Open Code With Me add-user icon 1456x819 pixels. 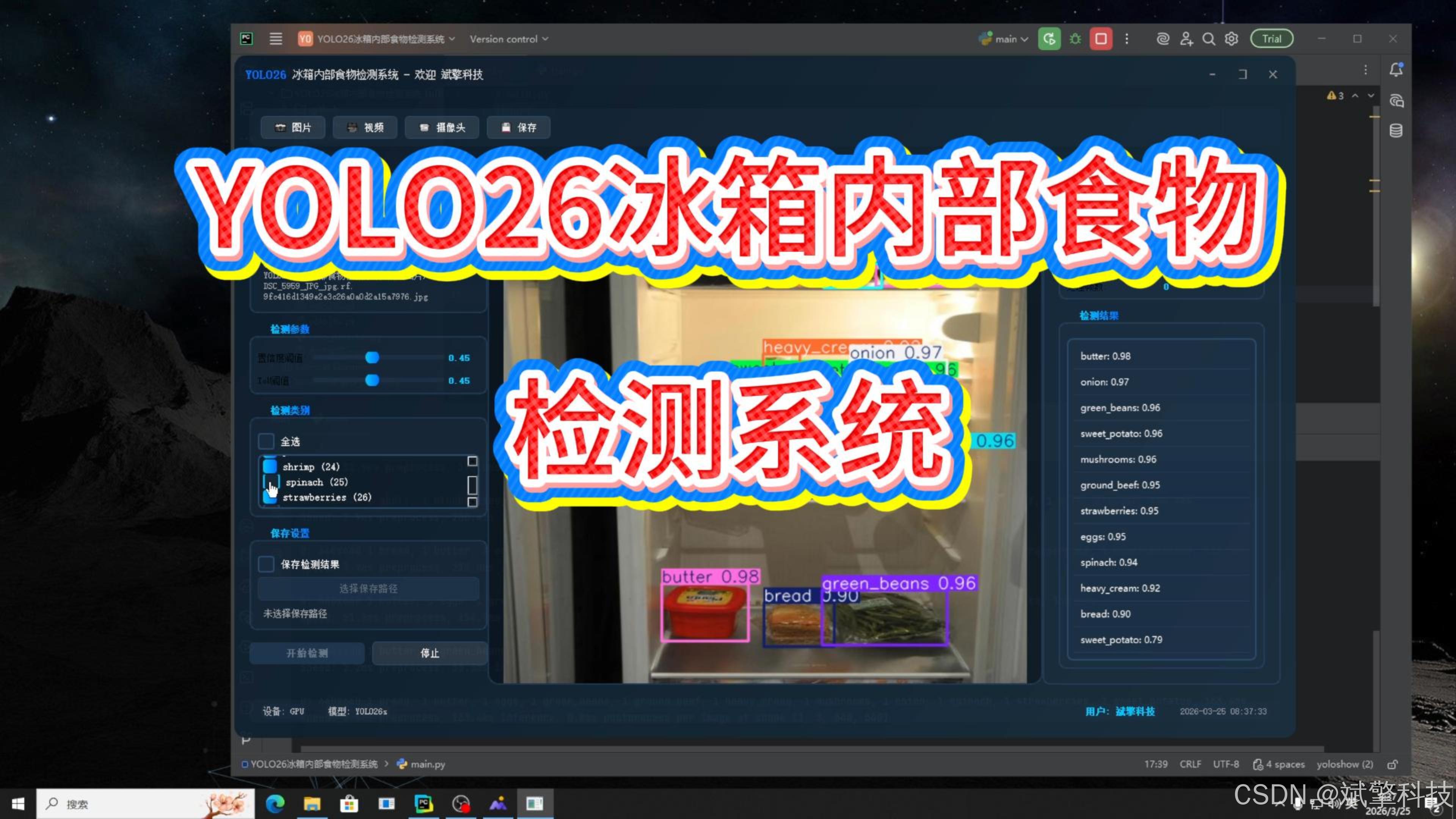point(1186,39)
